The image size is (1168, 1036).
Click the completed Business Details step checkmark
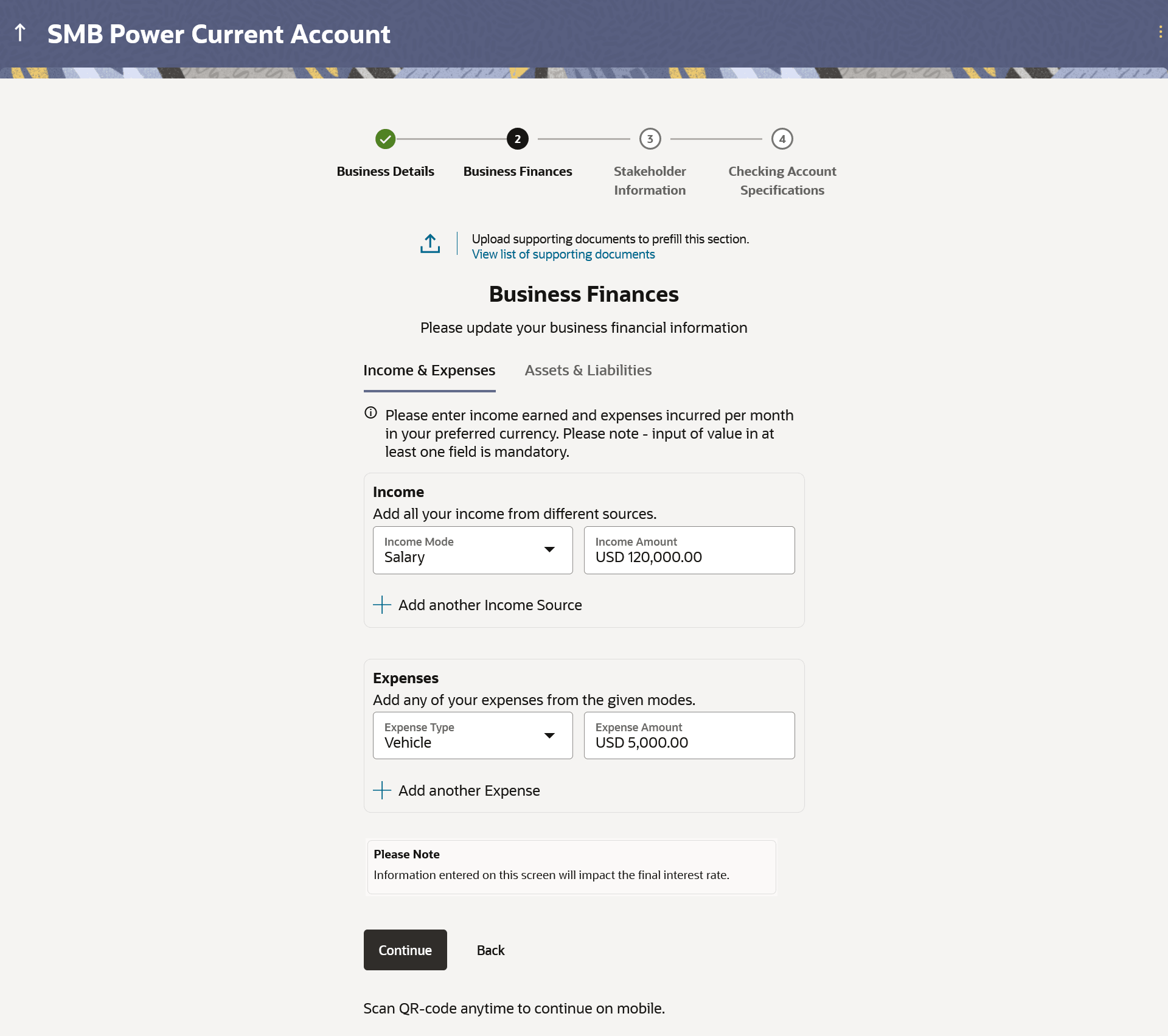pos(385,139)
